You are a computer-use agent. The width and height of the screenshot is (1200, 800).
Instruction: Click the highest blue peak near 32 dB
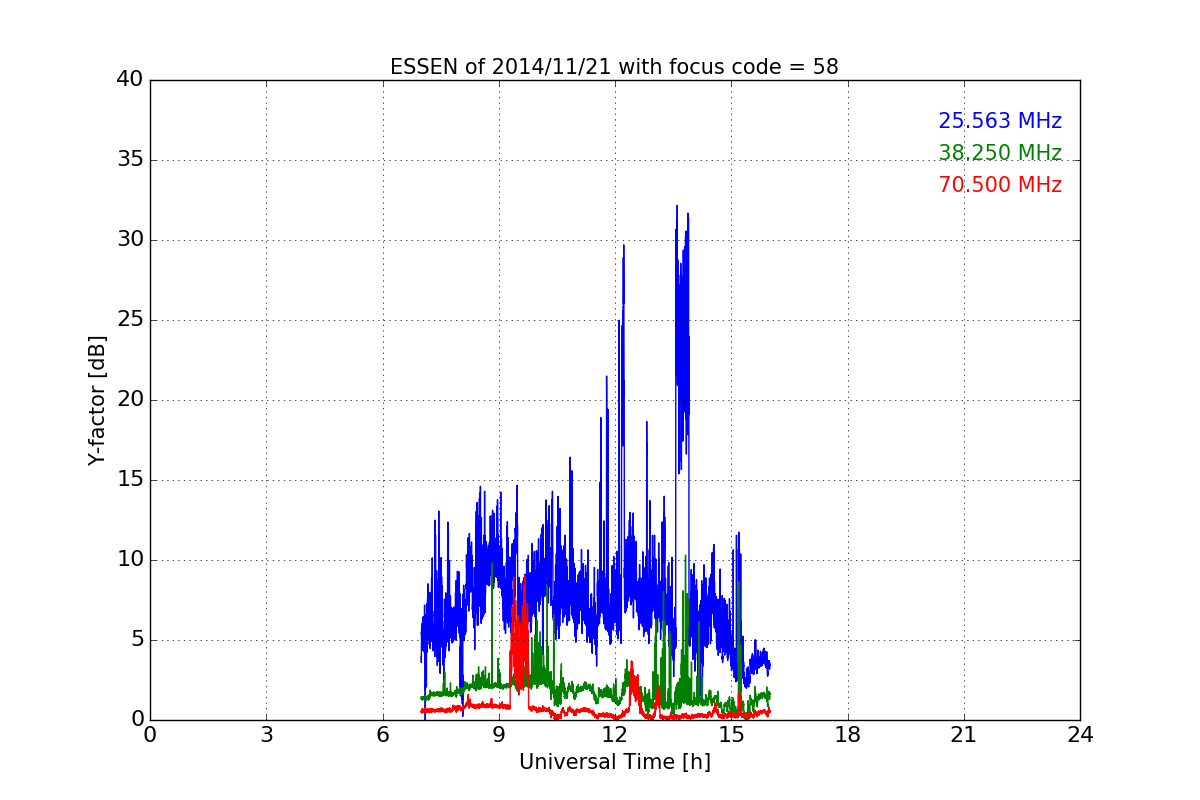point(677,207)
